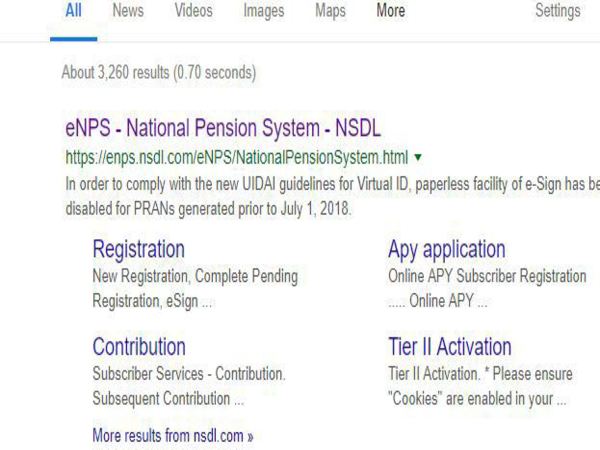600x450 pixels.
Task: Expand the More search options menu
Action: click(390, 11)
